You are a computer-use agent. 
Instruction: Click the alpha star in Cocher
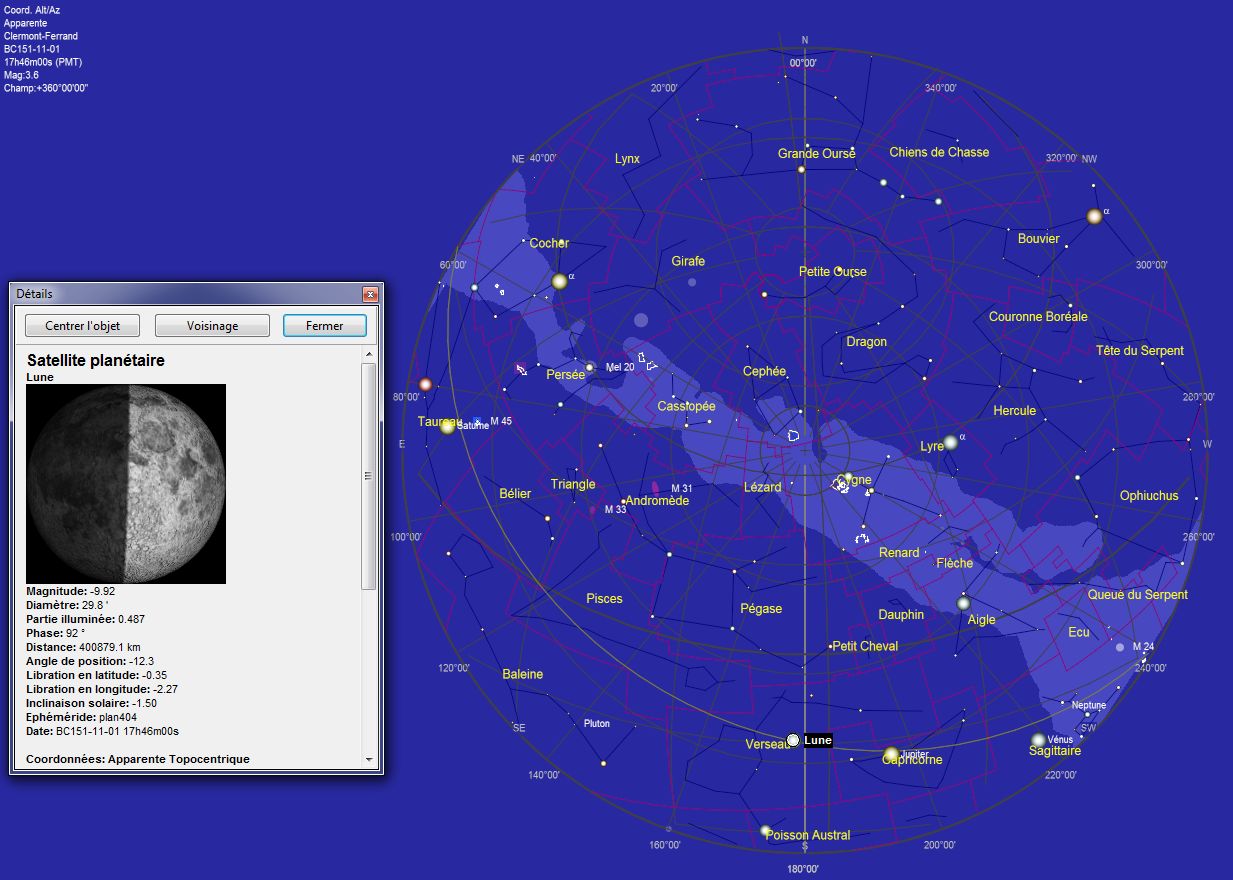559,282
